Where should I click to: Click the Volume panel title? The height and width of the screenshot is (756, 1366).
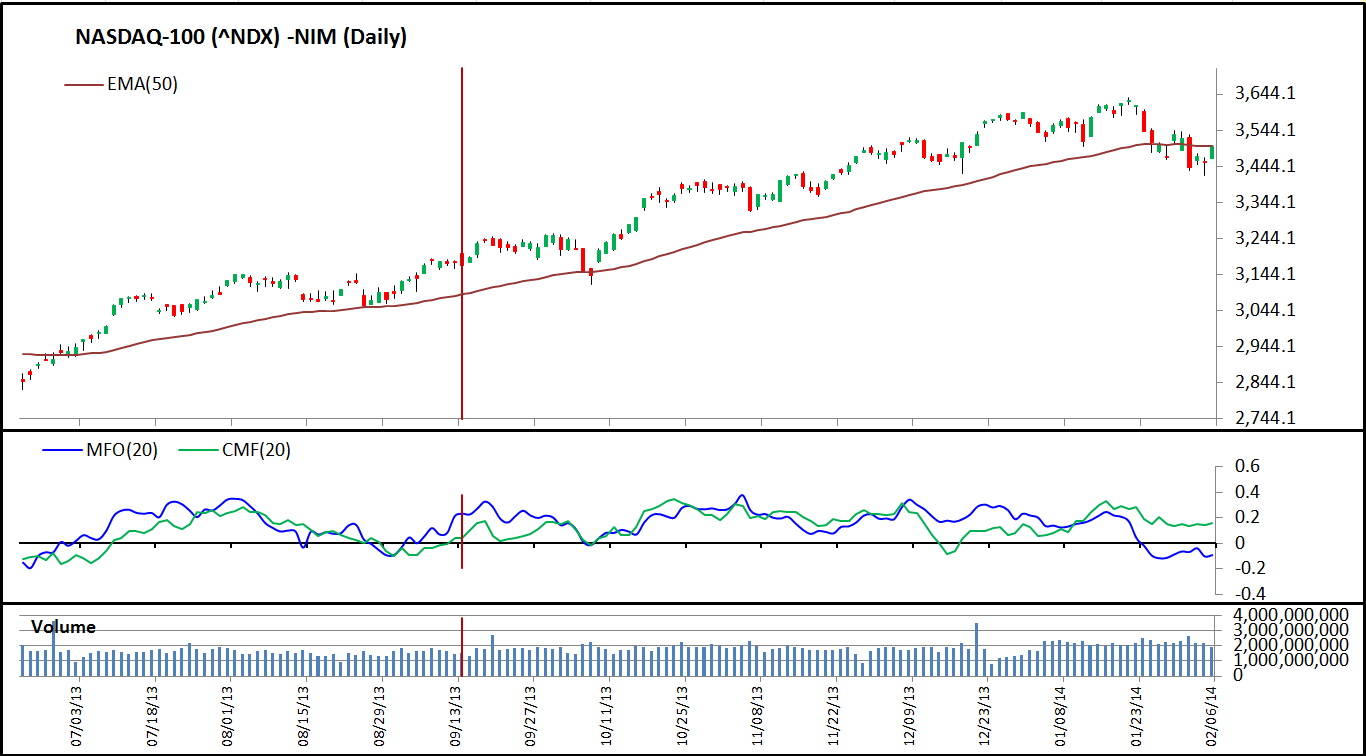[x=64, y=627]
